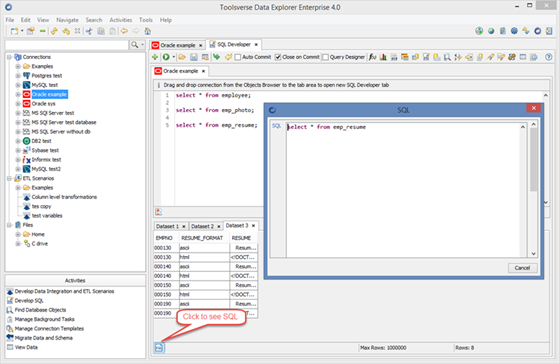Open the dropdown arrow beside the execute button
Viewport: 560px width, 364px height.
[x=174, y=57]
